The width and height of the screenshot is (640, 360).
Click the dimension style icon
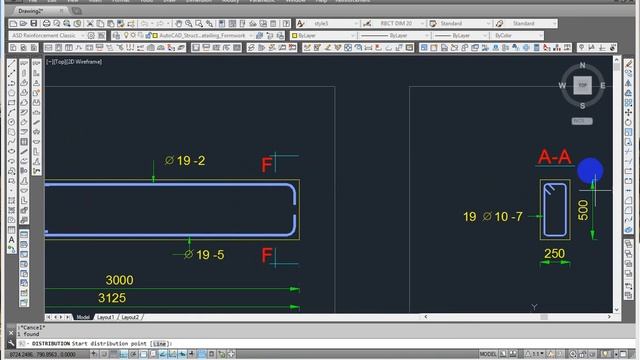(x=367, y=24)
